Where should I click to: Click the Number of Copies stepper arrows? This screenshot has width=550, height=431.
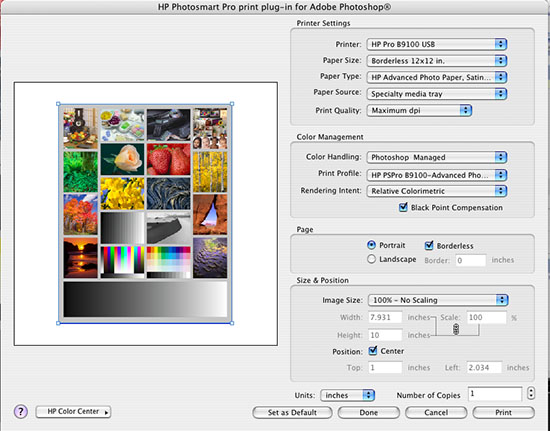531,393
